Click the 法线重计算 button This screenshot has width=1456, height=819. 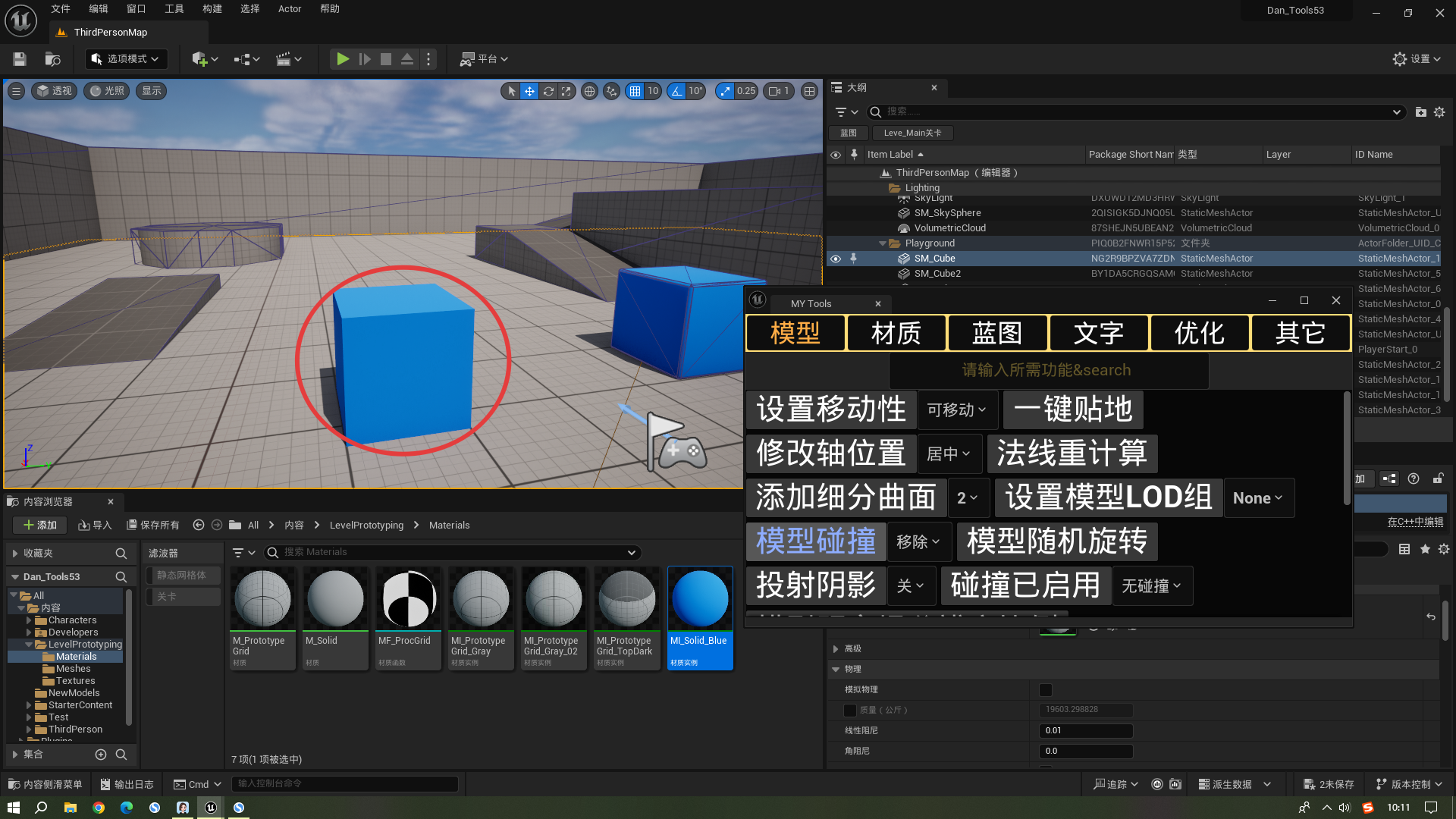pos(1072,453)
